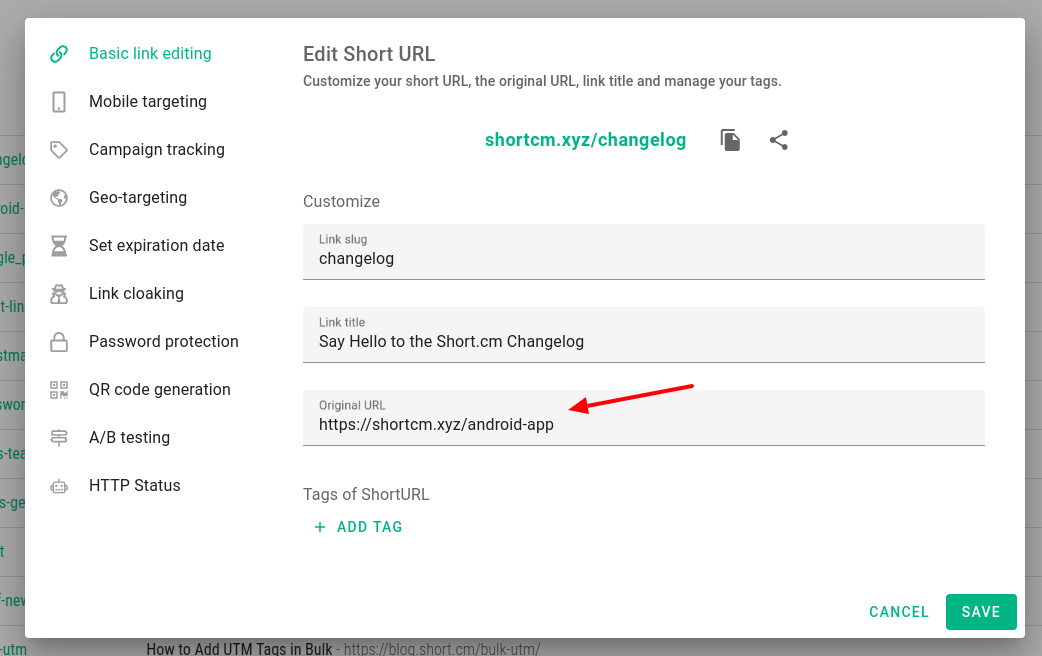The image size is (1042, 656).
Task: Click the QR code generation icon
Action: tap(59, 390)
